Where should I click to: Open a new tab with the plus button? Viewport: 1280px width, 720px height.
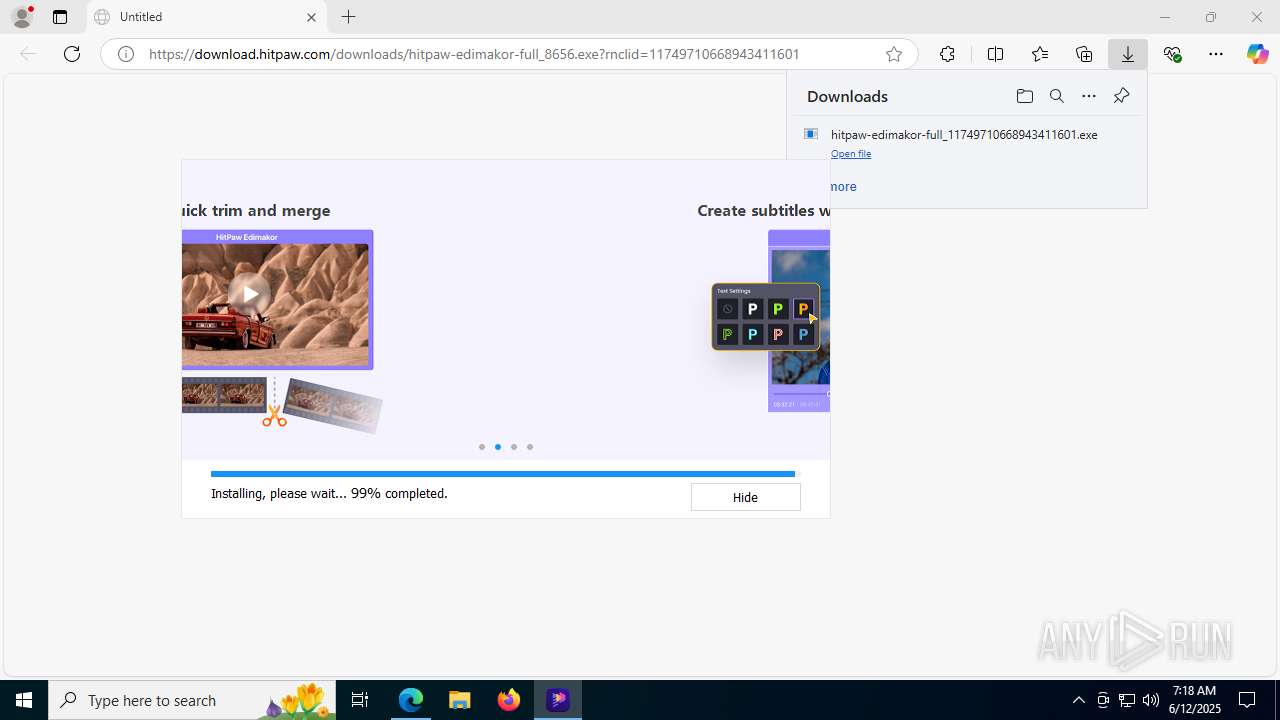pyautogui.click(x=348, y=17)
